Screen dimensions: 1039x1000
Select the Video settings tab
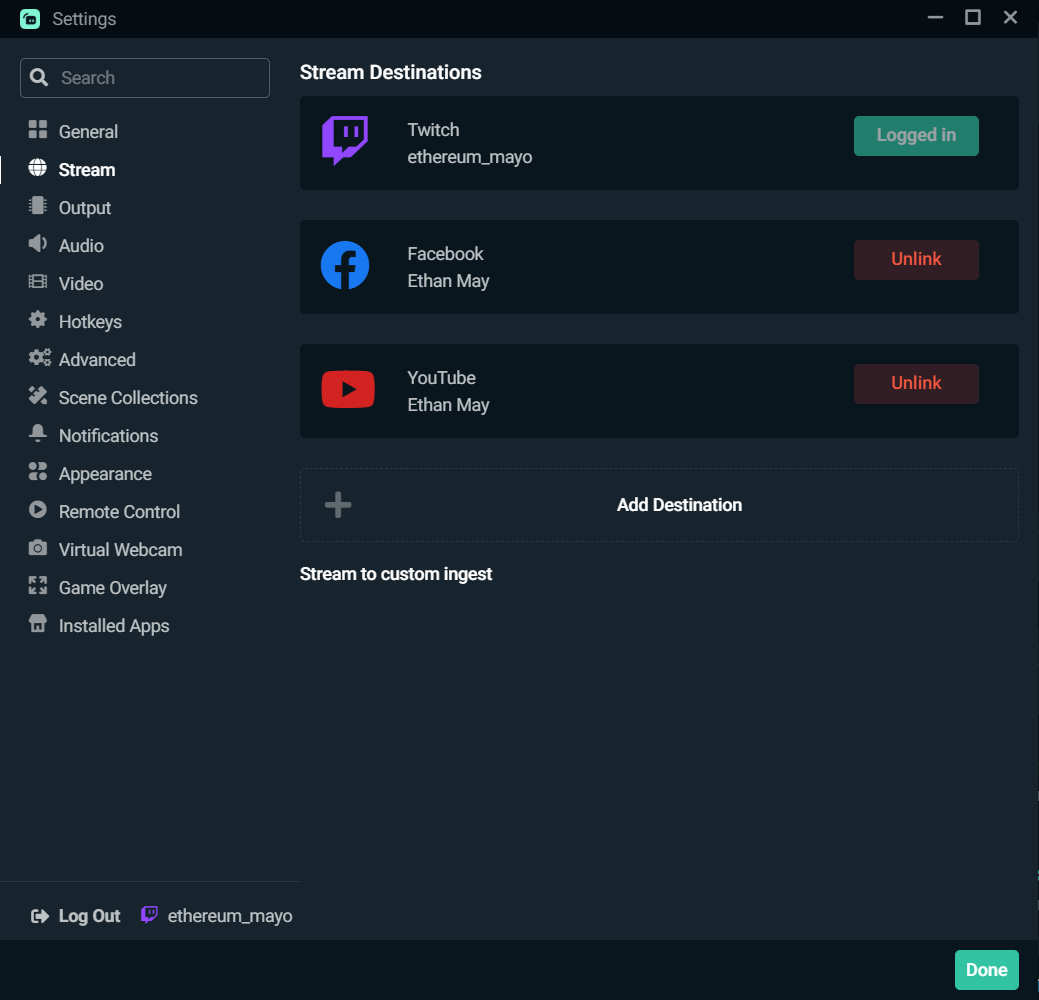tap(81, 284)
